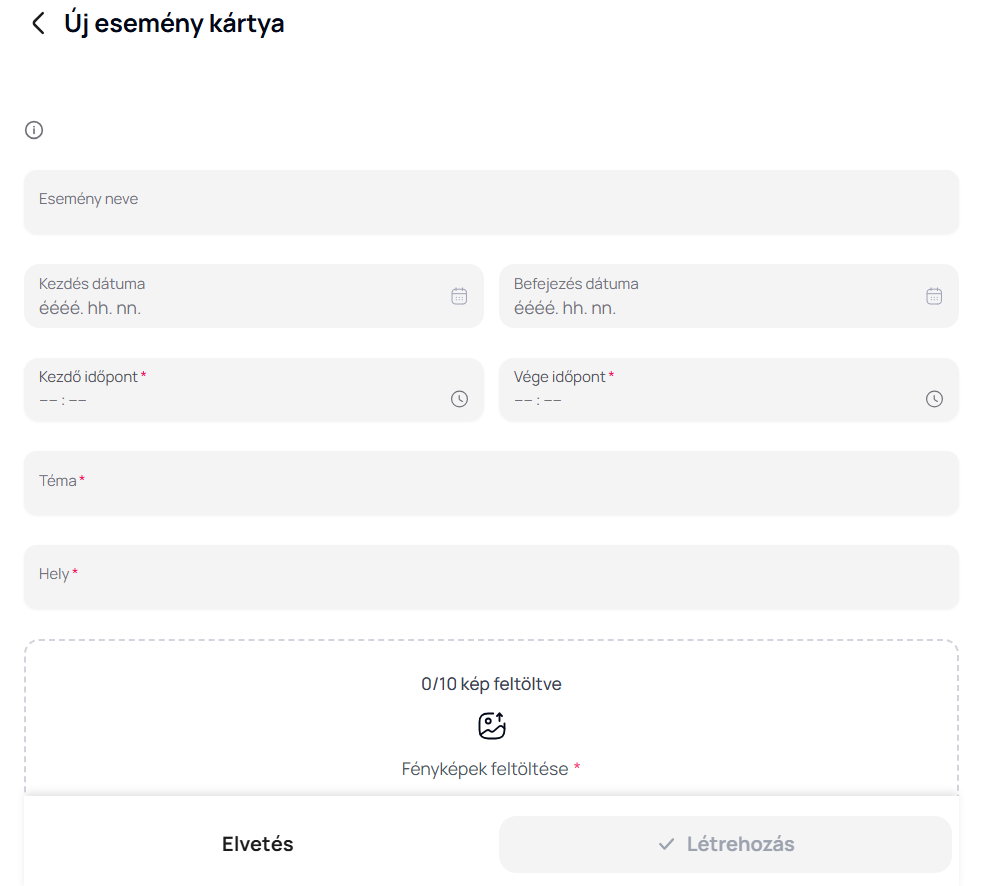Select the minutes segment in Vége időpont
The height and width of the screenshot is (886, 983).
pos(553,401)
